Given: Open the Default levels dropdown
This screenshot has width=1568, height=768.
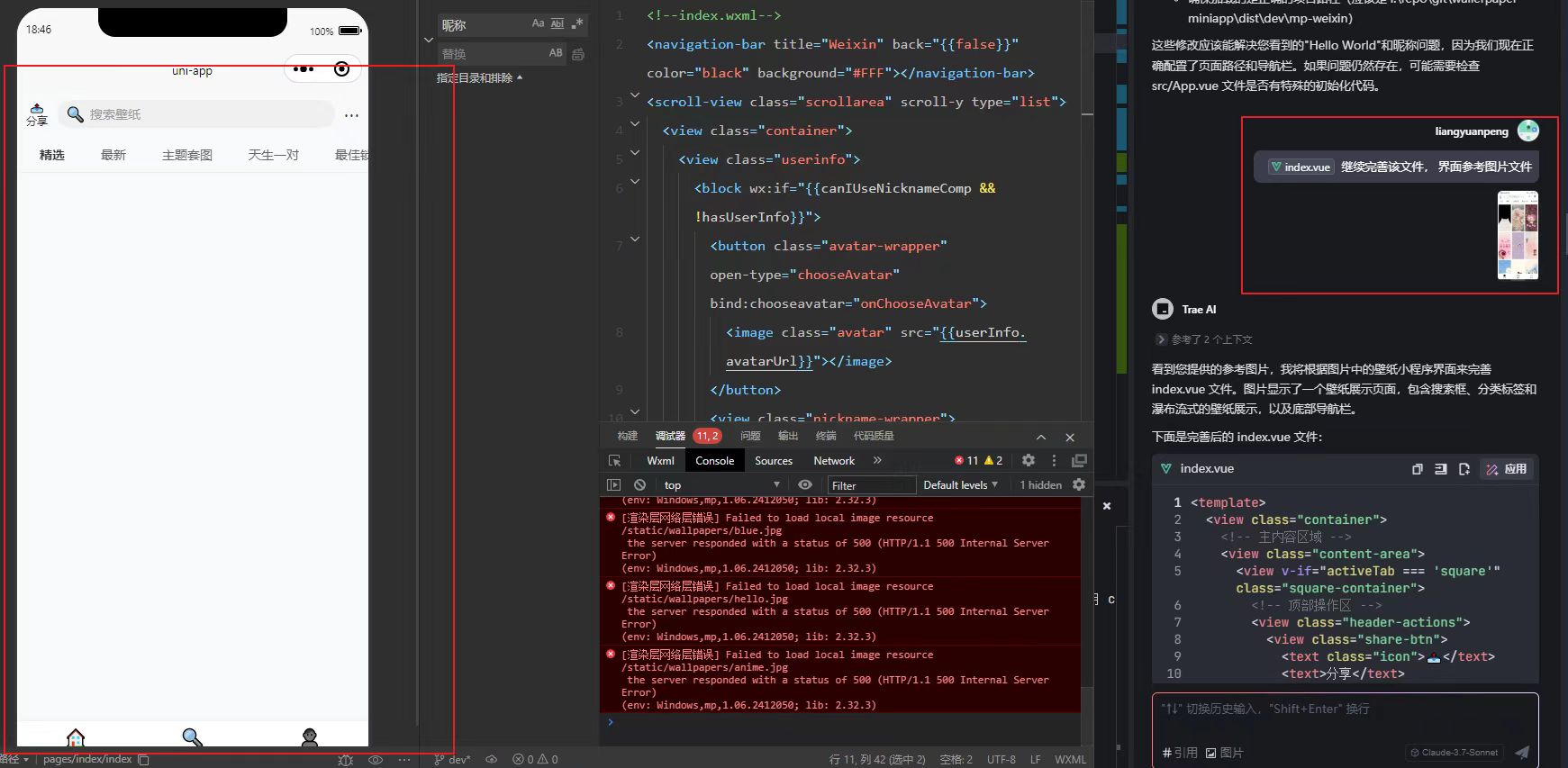Looking at the screenshot, I should [960, 485].
